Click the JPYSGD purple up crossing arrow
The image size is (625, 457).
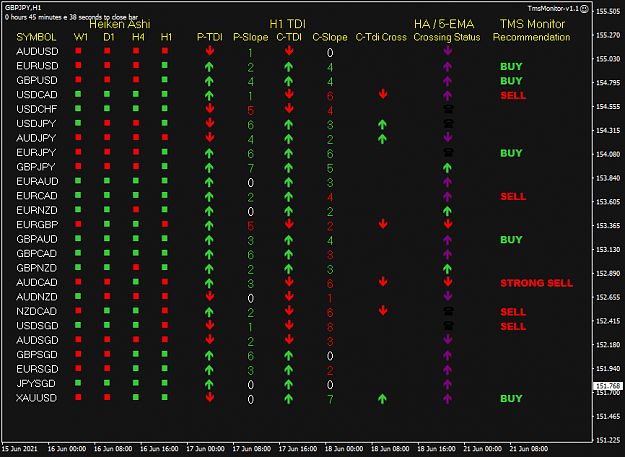coord(448,384)
